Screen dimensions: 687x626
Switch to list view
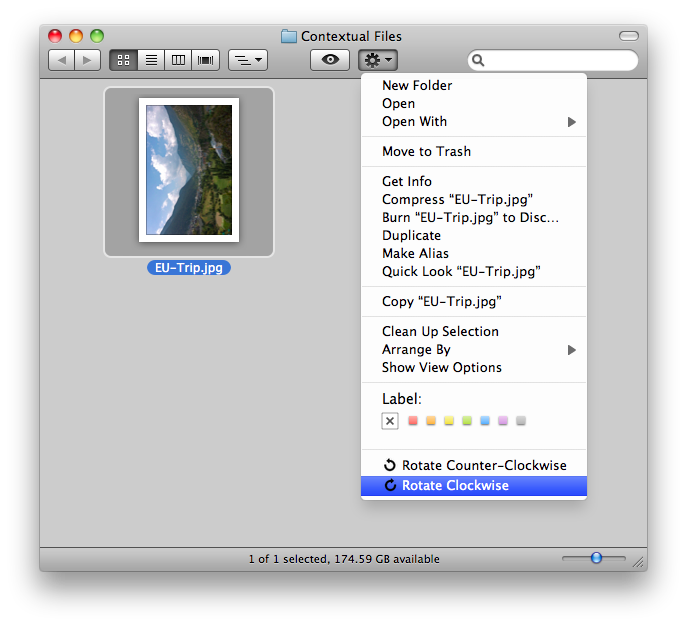[151, 60]
